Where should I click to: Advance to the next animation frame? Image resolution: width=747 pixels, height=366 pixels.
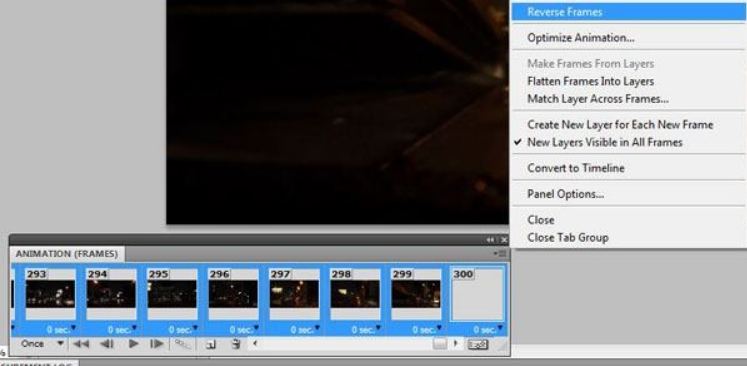coord(157,344)
